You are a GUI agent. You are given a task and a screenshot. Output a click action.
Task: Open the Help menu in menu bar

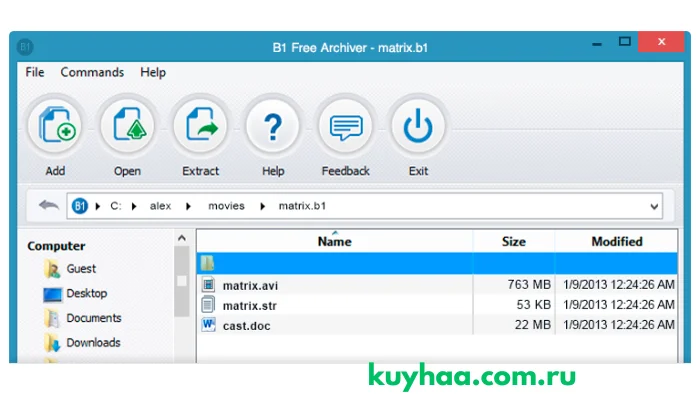click(153, 72)
